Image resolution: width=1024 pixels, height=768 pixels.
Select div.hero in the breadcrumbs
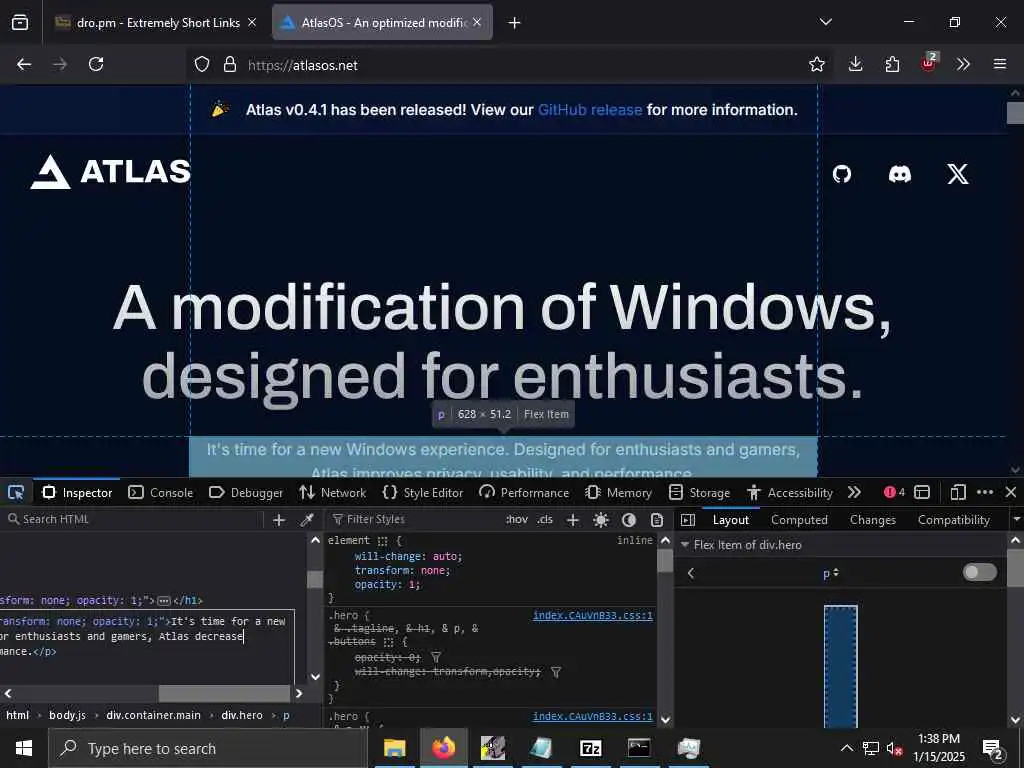click(242, 715)
